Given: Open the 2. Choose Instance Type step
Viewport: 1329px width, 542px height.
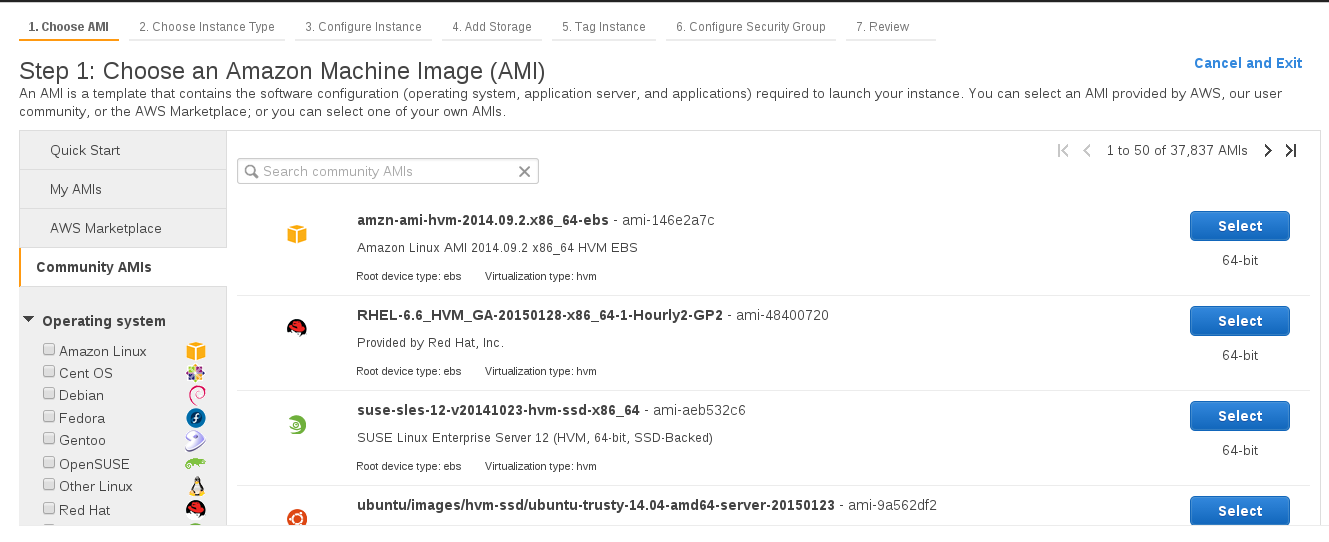Looking at the screenshot, I should pyautogui.click(x=207, y=27).
